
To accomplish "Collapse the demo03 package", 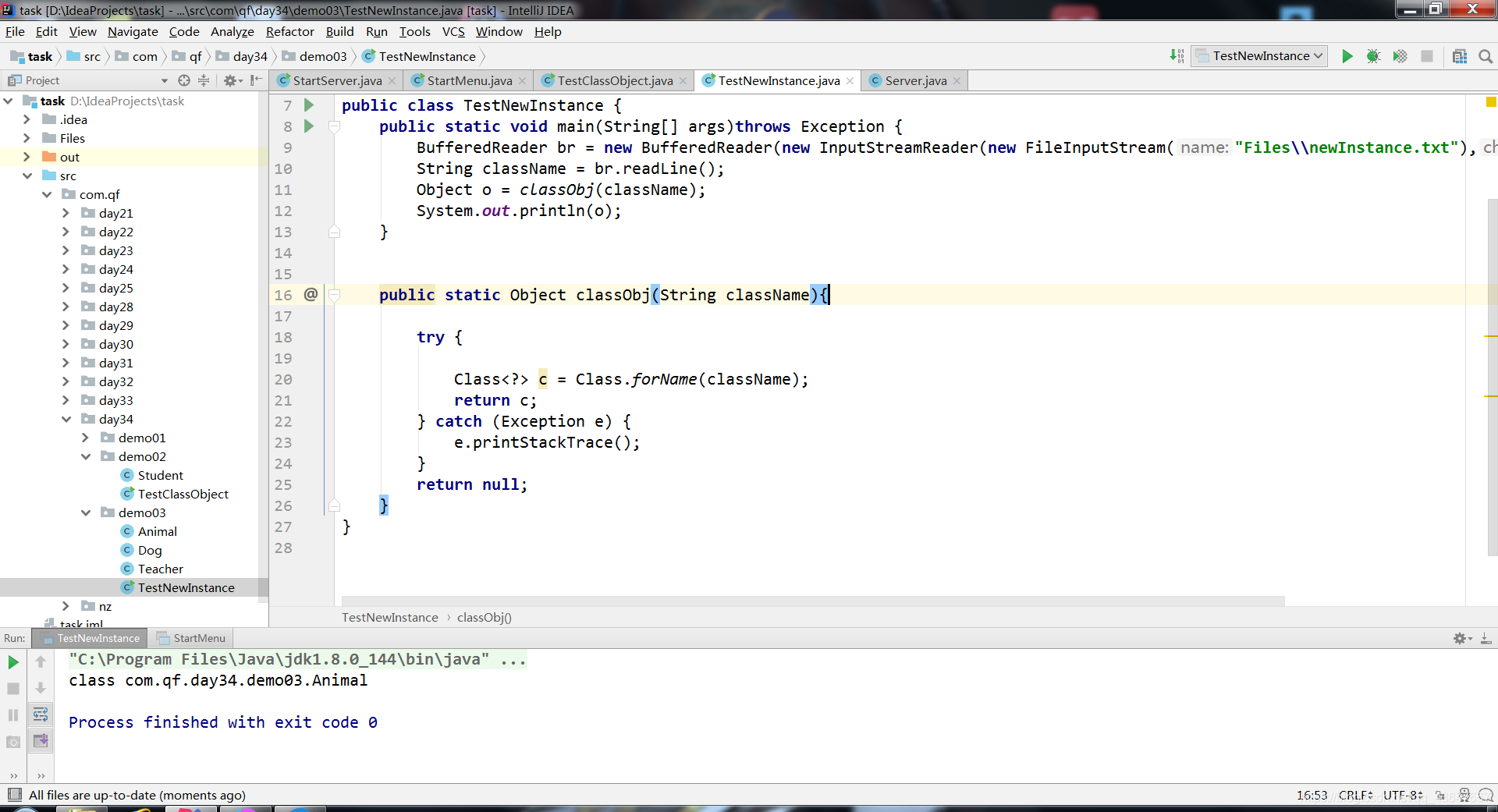I will (86, 512).
